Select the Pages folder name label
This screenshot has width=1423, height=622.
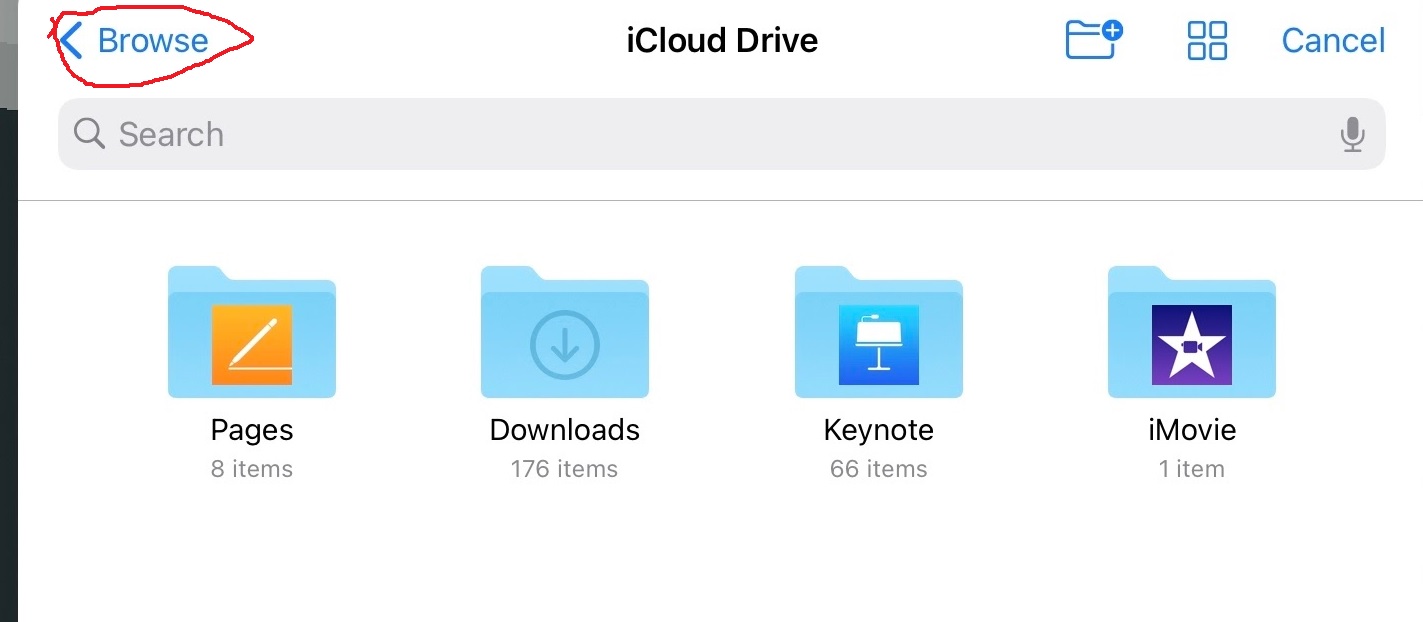pyautogui.click(x=252, y=430)
